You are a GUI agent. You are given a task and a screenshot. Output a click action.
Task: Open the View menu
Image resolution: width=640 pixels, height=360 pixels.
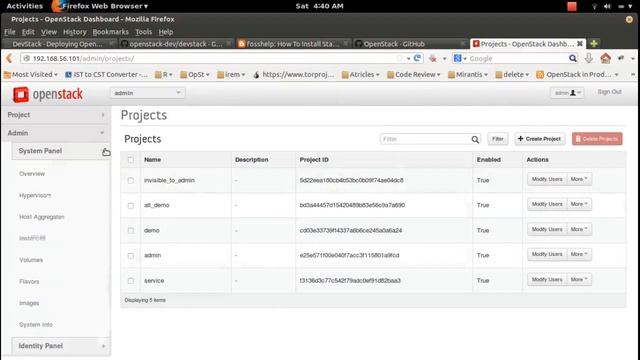click(49, 32)
